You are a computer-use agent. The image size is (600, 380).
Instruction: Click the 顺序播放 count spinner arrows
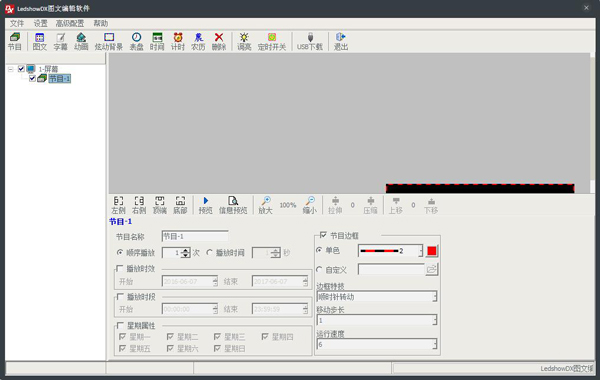tap(186, 253)
